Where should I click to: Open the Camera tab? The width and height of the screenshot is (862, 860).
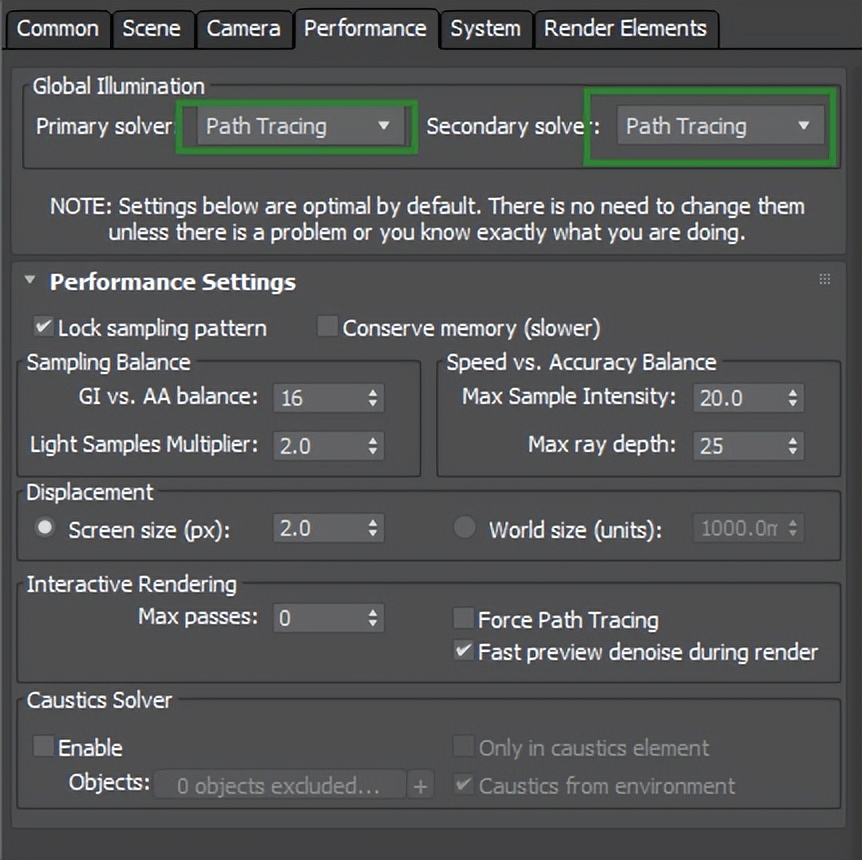pos(244,29)
